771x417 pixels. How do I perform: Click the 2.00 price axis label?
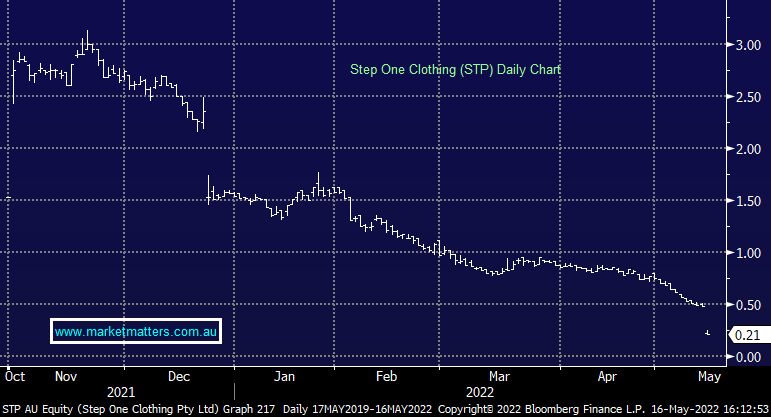(x=748, y=149)
